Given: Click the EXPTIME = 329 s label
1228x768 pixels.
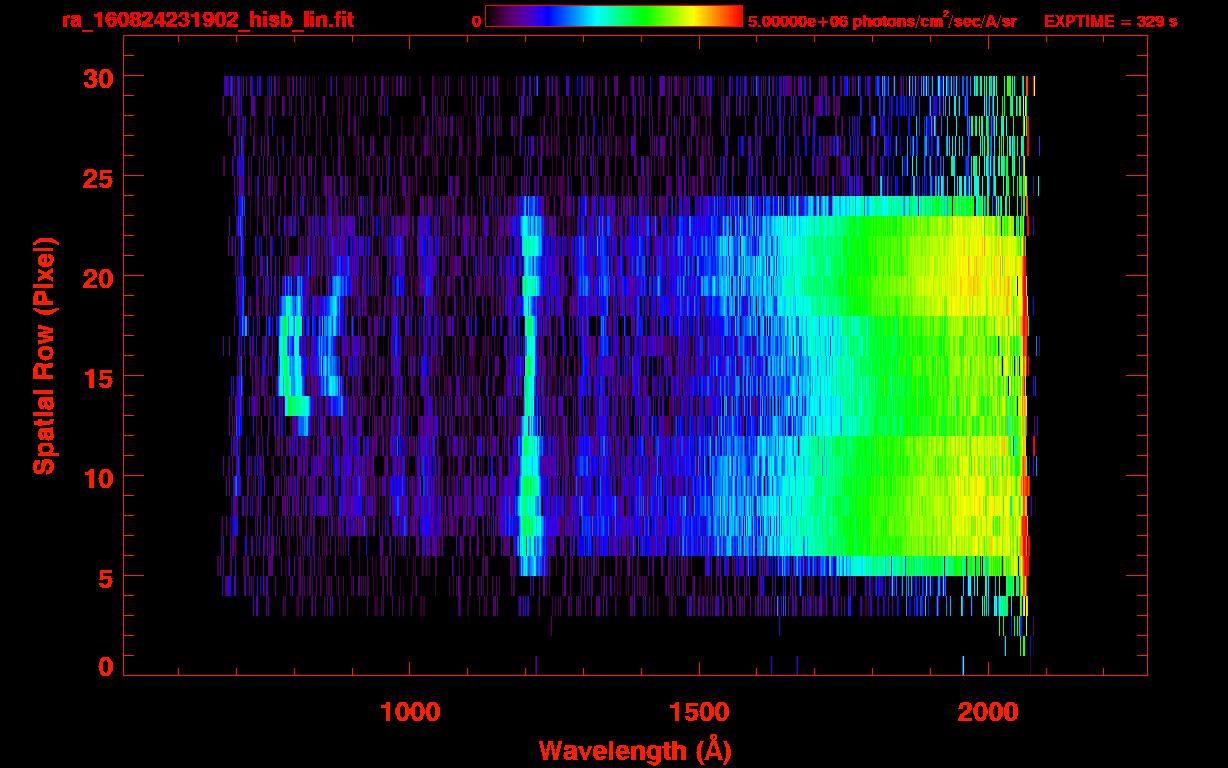Looking at the screenshot, I should (x=1110, y=21).
